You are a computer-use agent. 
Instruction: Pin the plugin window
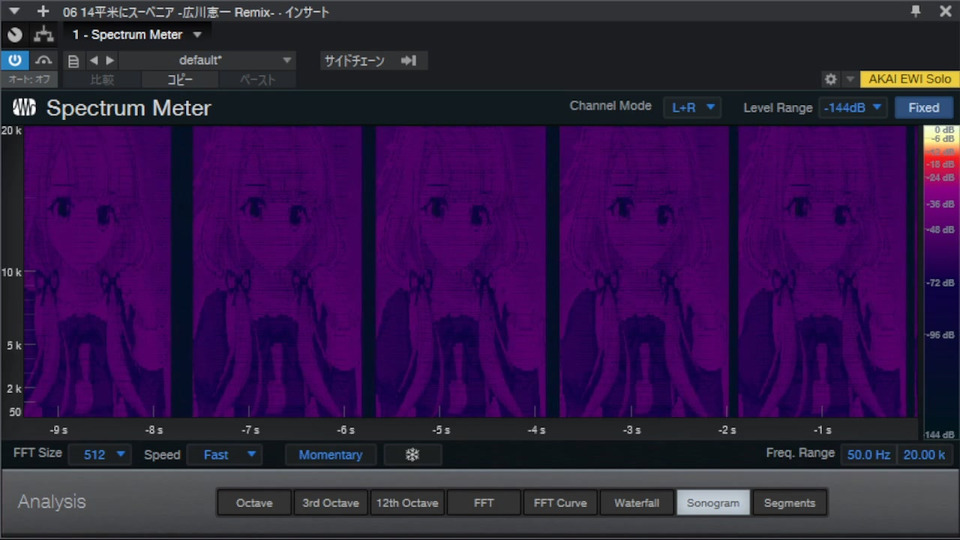915,11
